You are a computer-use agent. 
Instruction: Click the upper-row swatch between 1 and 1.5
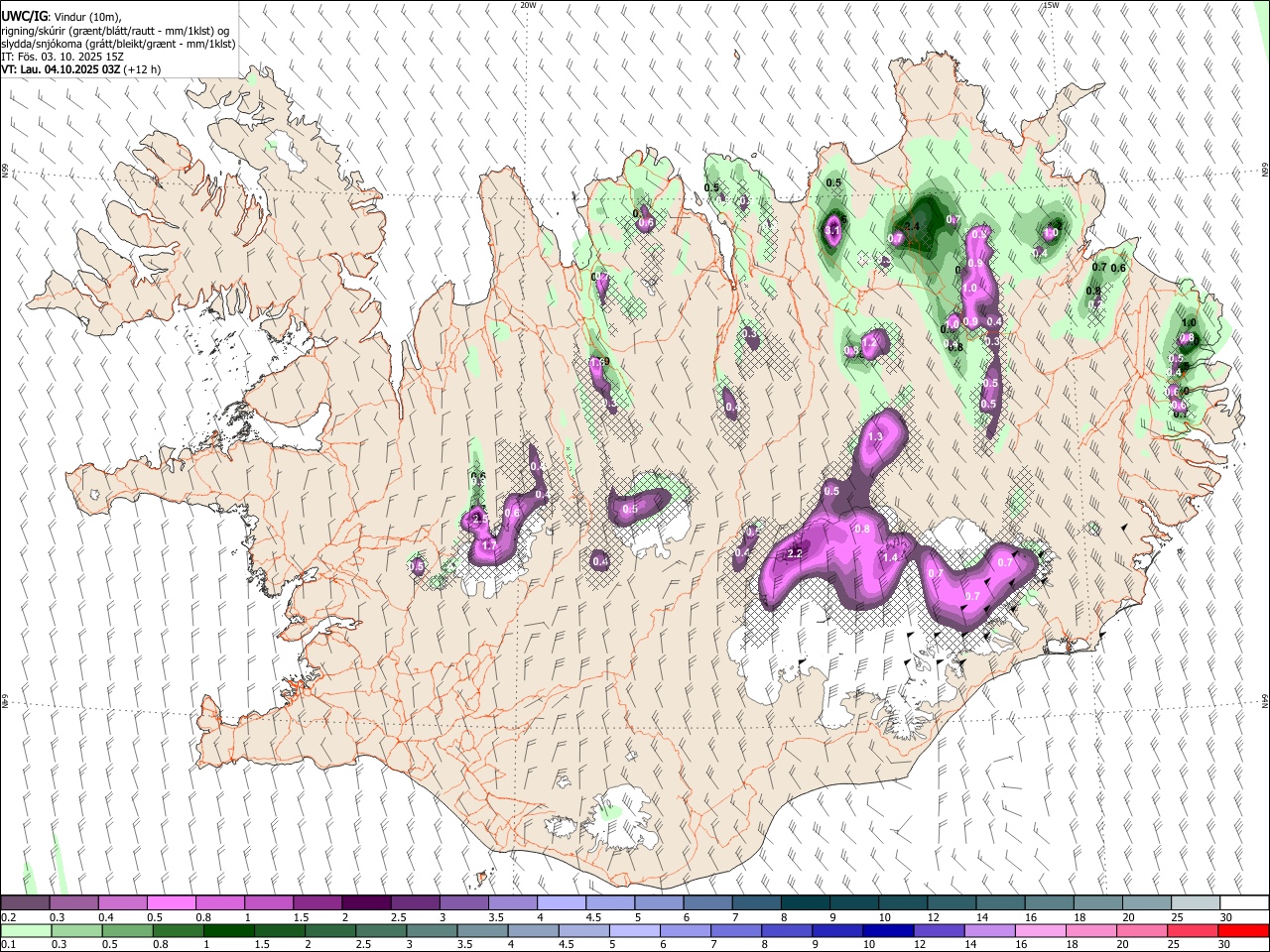(x=269, y=902)
